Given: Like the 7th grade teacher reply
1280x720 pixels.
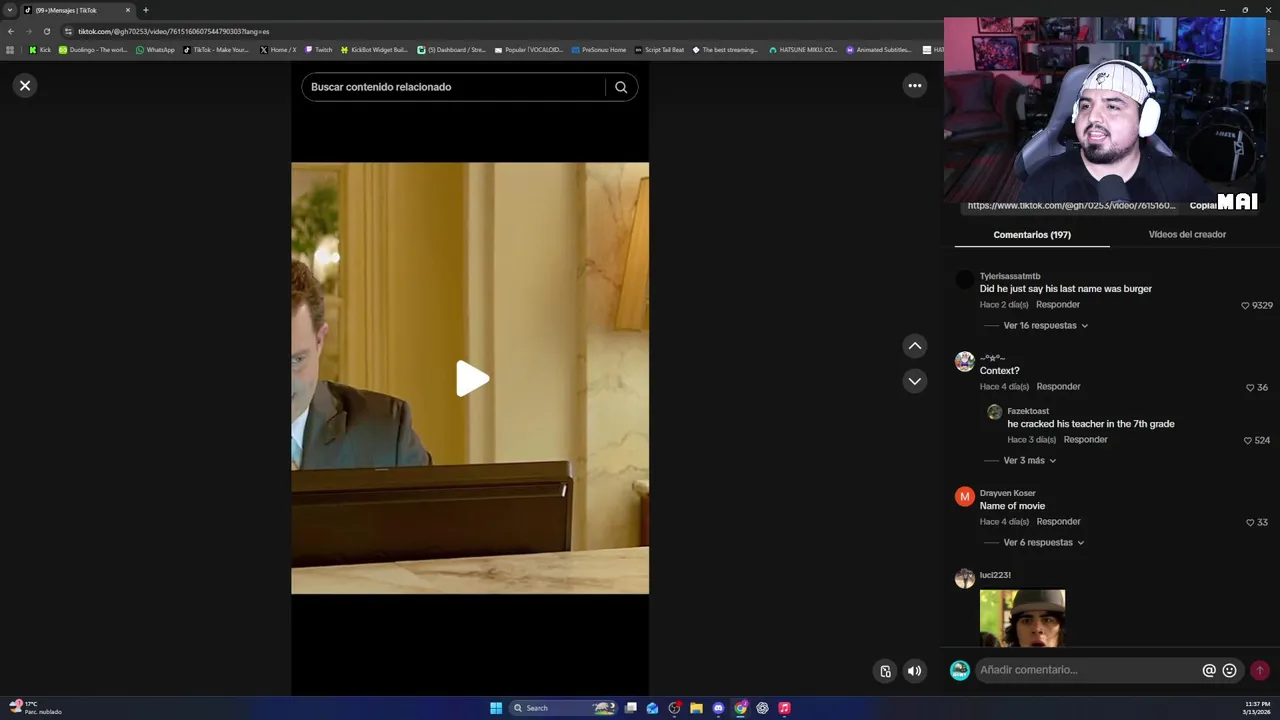Looking at the screenshot, I should coord(1247,441).
